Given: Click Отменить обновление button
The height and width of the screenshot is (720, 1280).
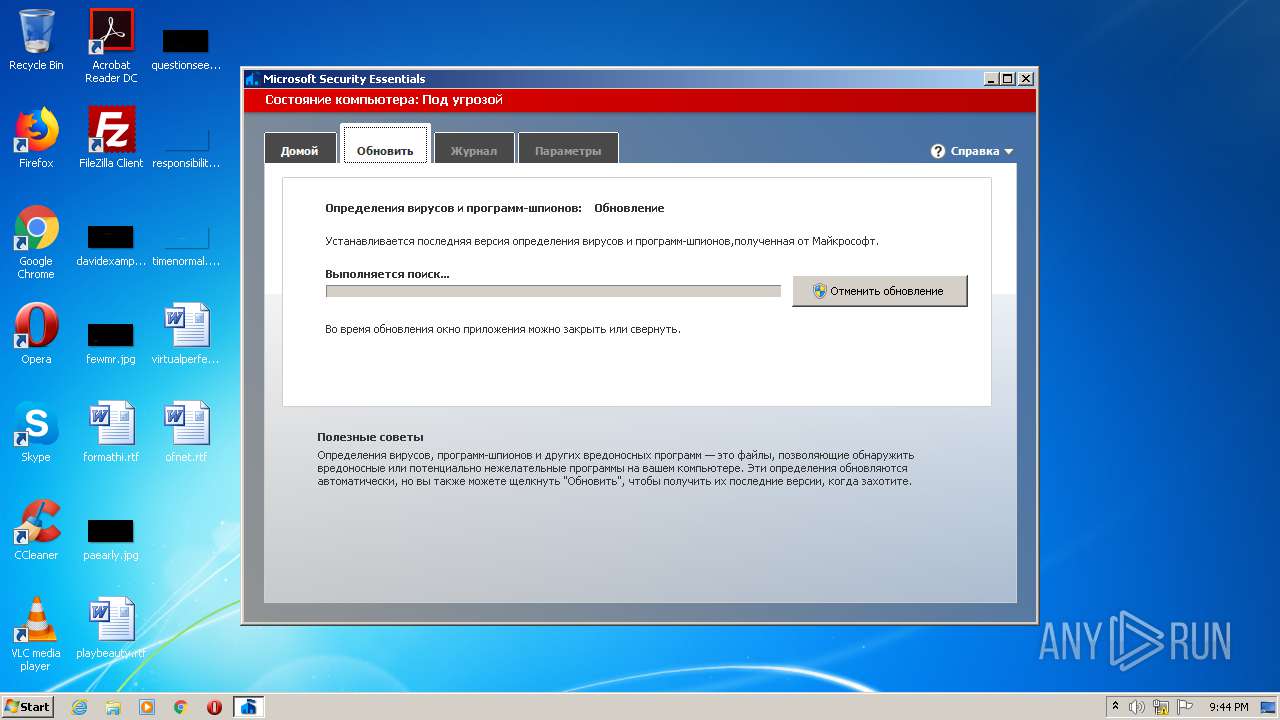Looking at the screenshot, I should 880,291.
